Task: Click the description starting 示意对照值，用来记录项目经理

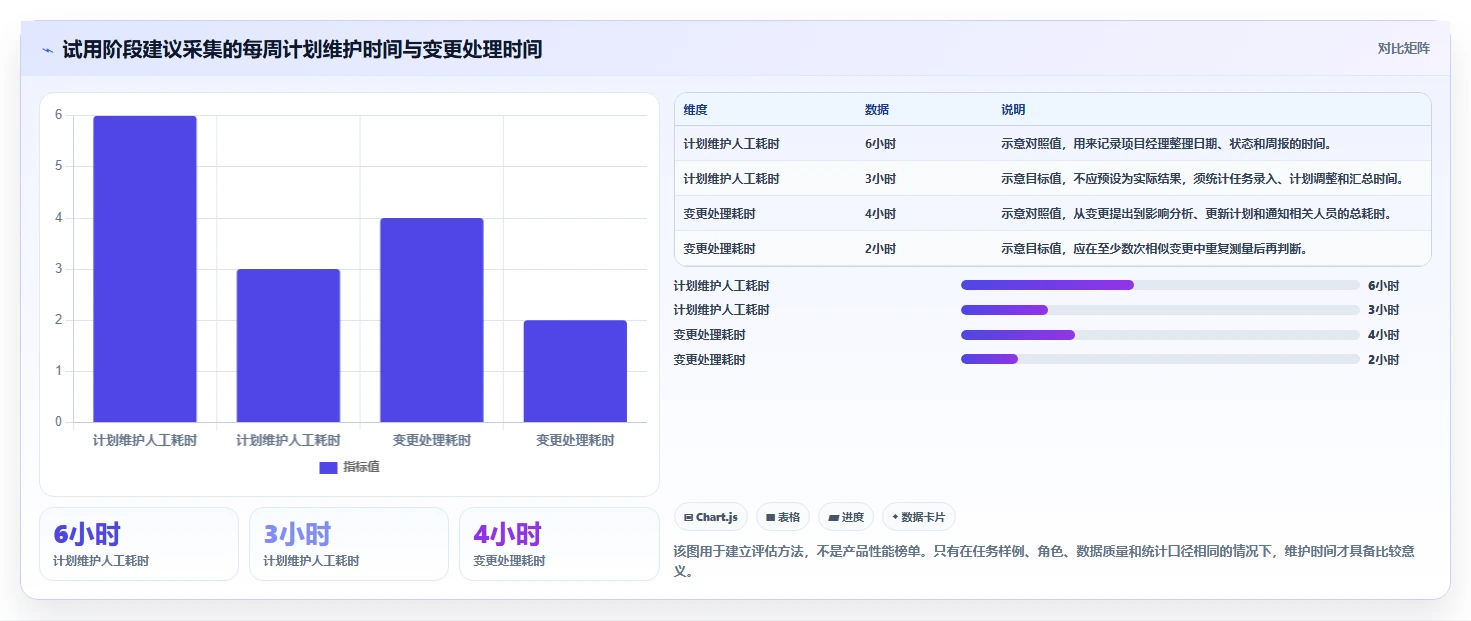Action: (1166, 144)
